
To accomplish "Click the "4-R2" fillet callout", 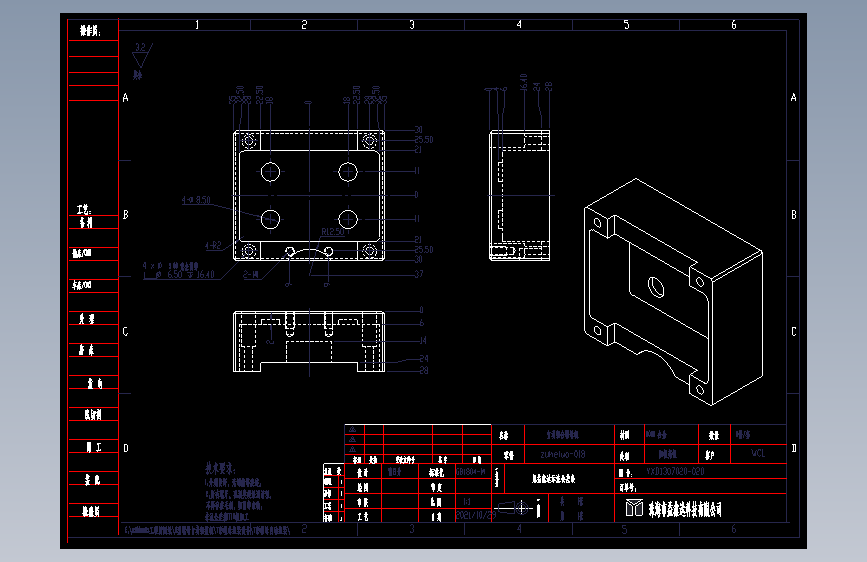I will [x=213, y=245].
